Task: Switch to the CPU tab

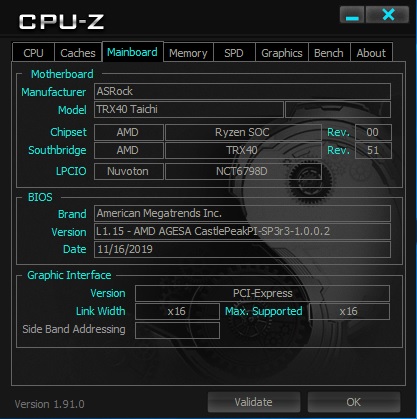Action: 33,53
